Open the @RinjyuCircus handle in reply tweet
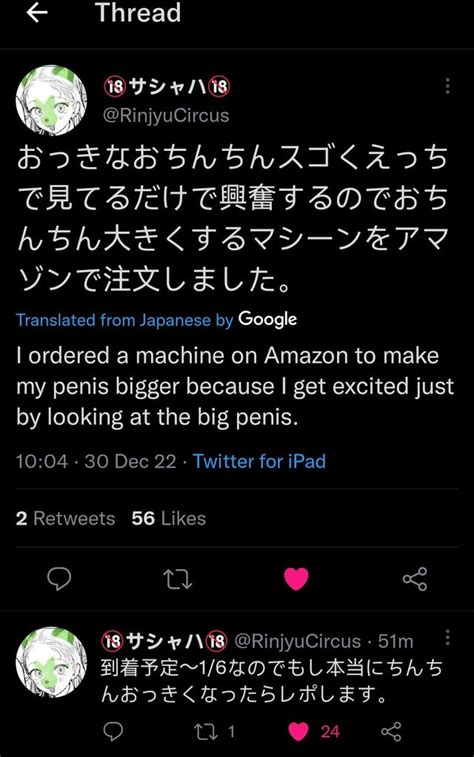This screenshot has width=474, height=757. 297,641
